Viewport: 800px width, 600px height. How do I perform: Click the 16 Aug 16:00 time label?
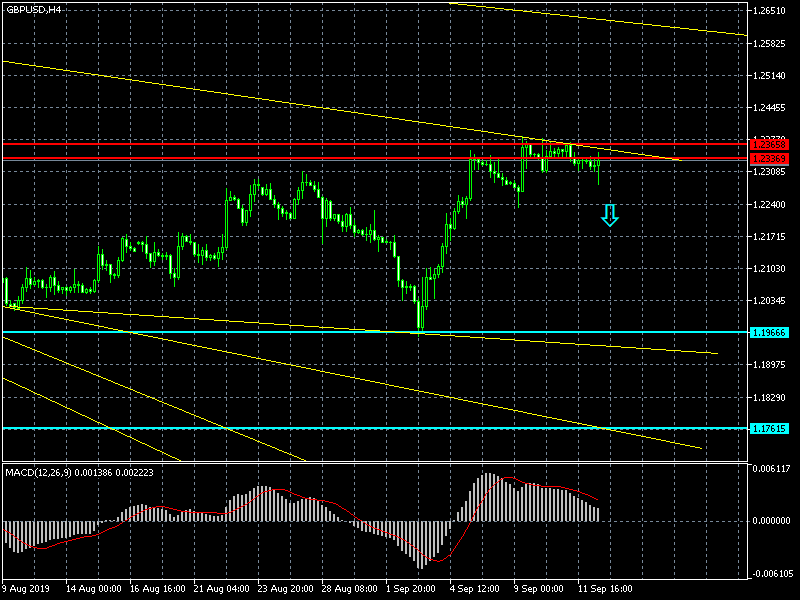(158, 589)
